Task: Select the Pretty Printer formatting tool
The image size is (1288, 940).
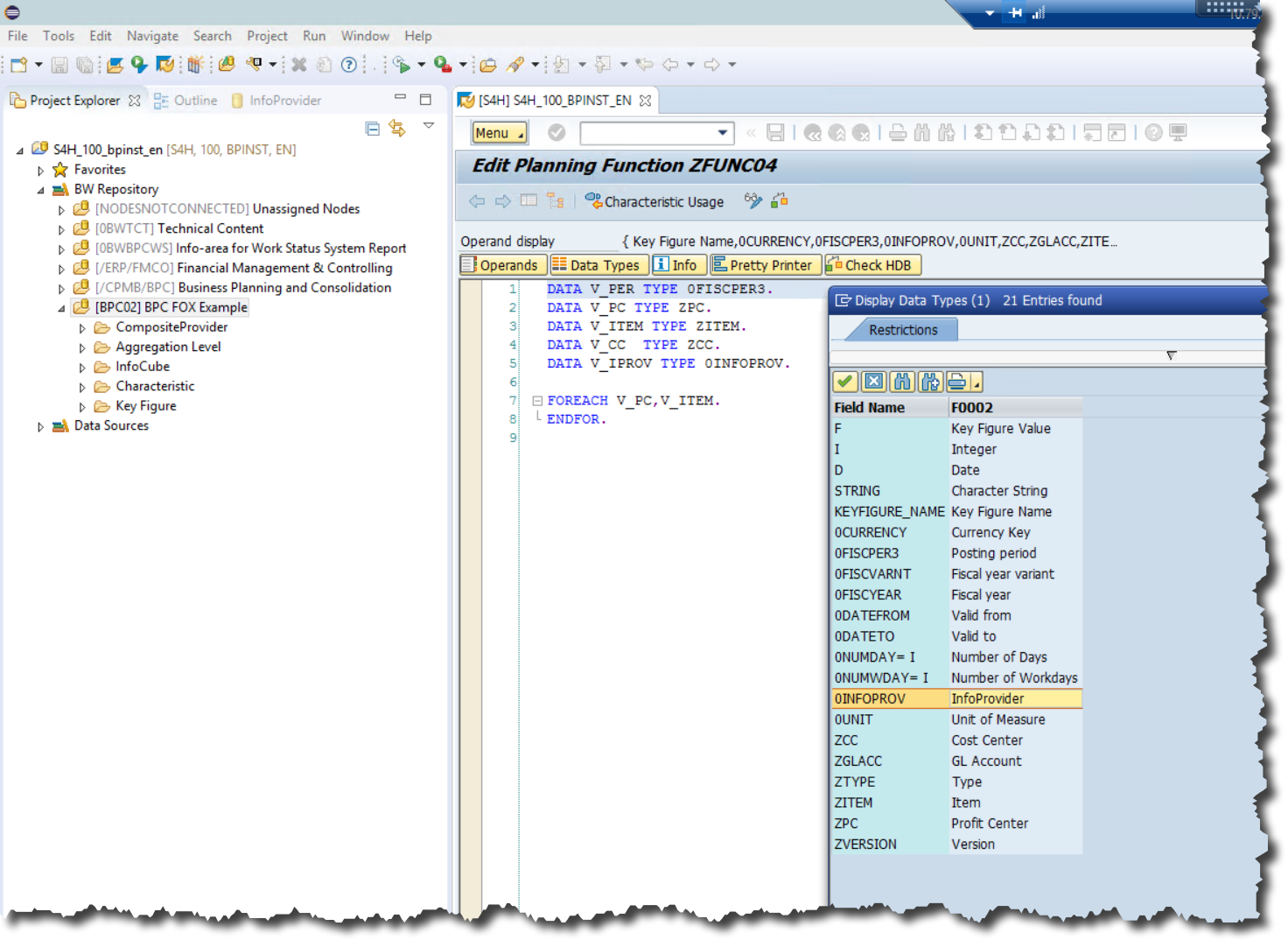Action: (x=765, y=264)
